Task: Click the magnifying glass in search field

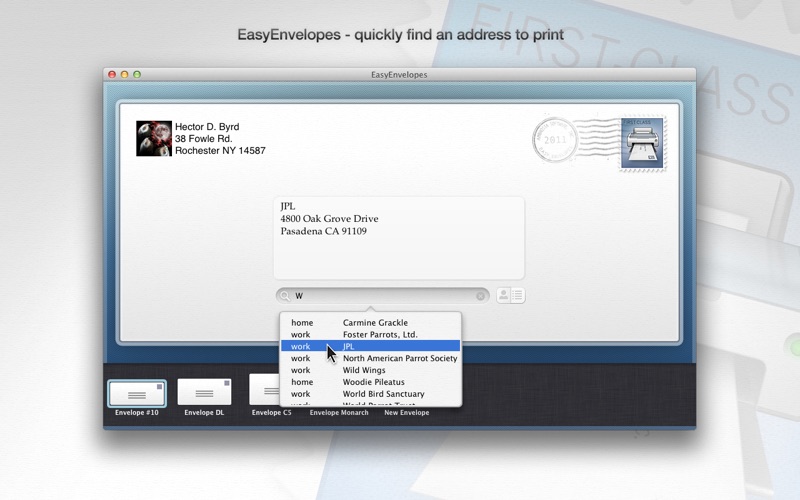Action: pos(285,296)
